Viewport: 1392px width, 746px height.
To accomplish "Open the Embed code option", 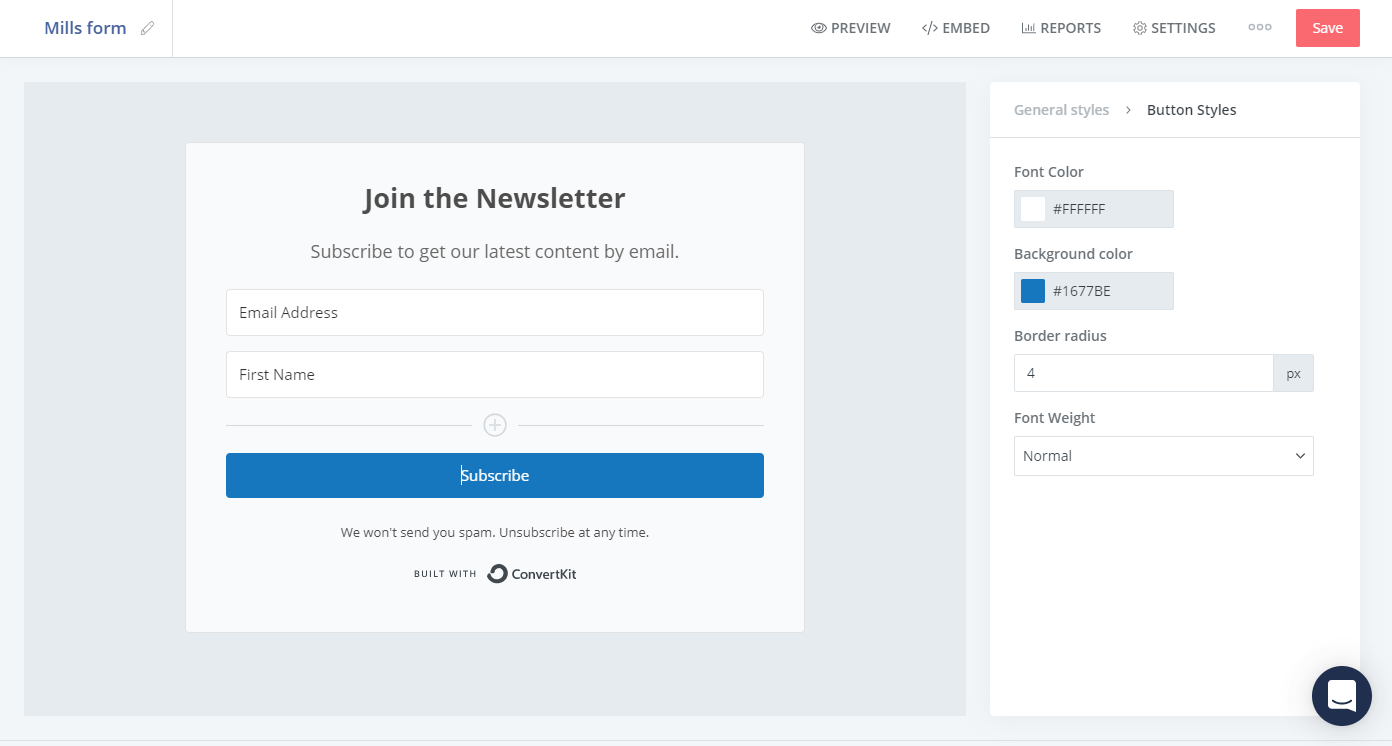I will (956, 28).
